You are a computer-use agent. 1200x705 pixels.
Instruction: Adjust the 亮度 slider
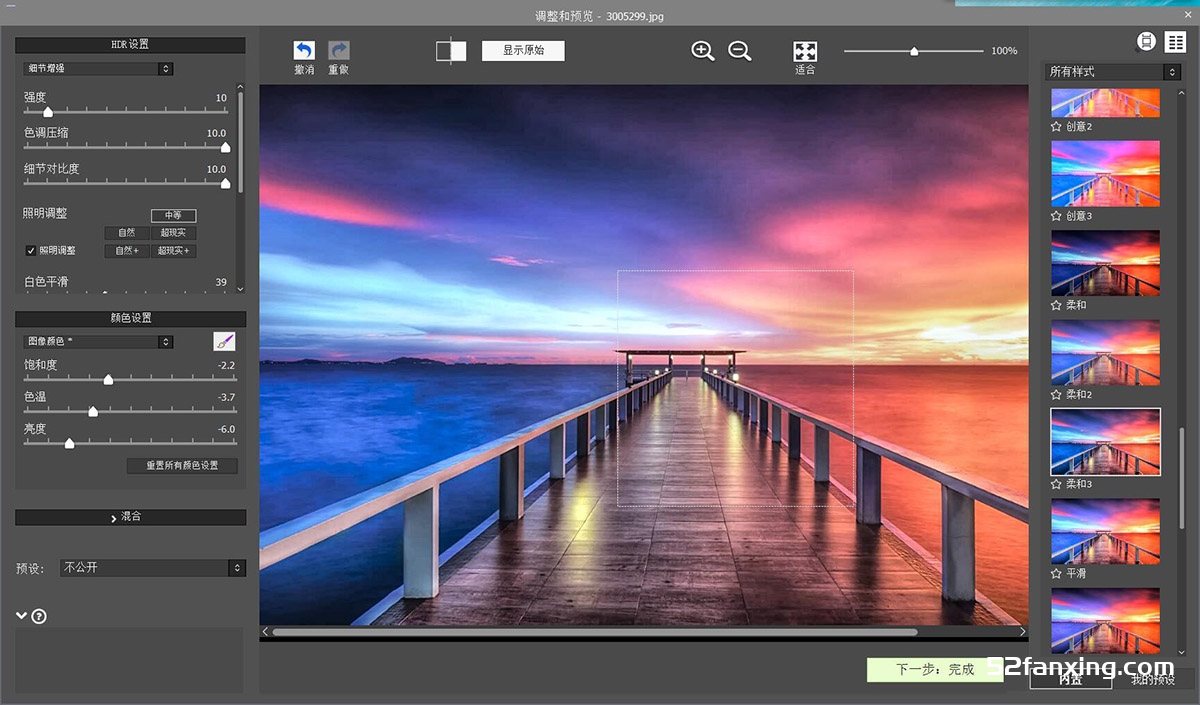(x=69, y=444)
